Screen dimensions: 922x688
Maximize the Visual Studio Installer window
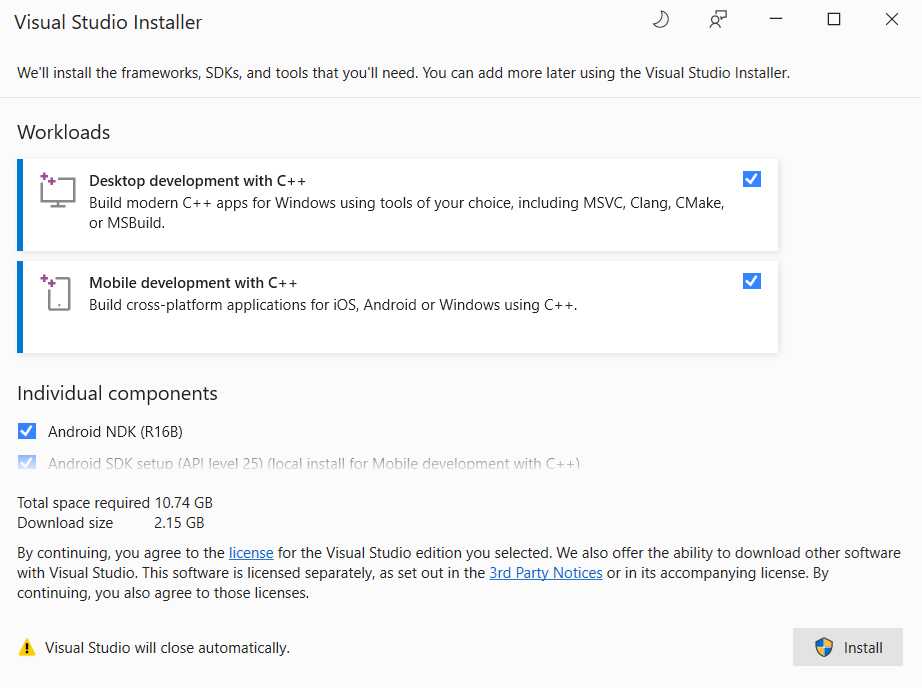pyautogui.click(x=833, y=19)
